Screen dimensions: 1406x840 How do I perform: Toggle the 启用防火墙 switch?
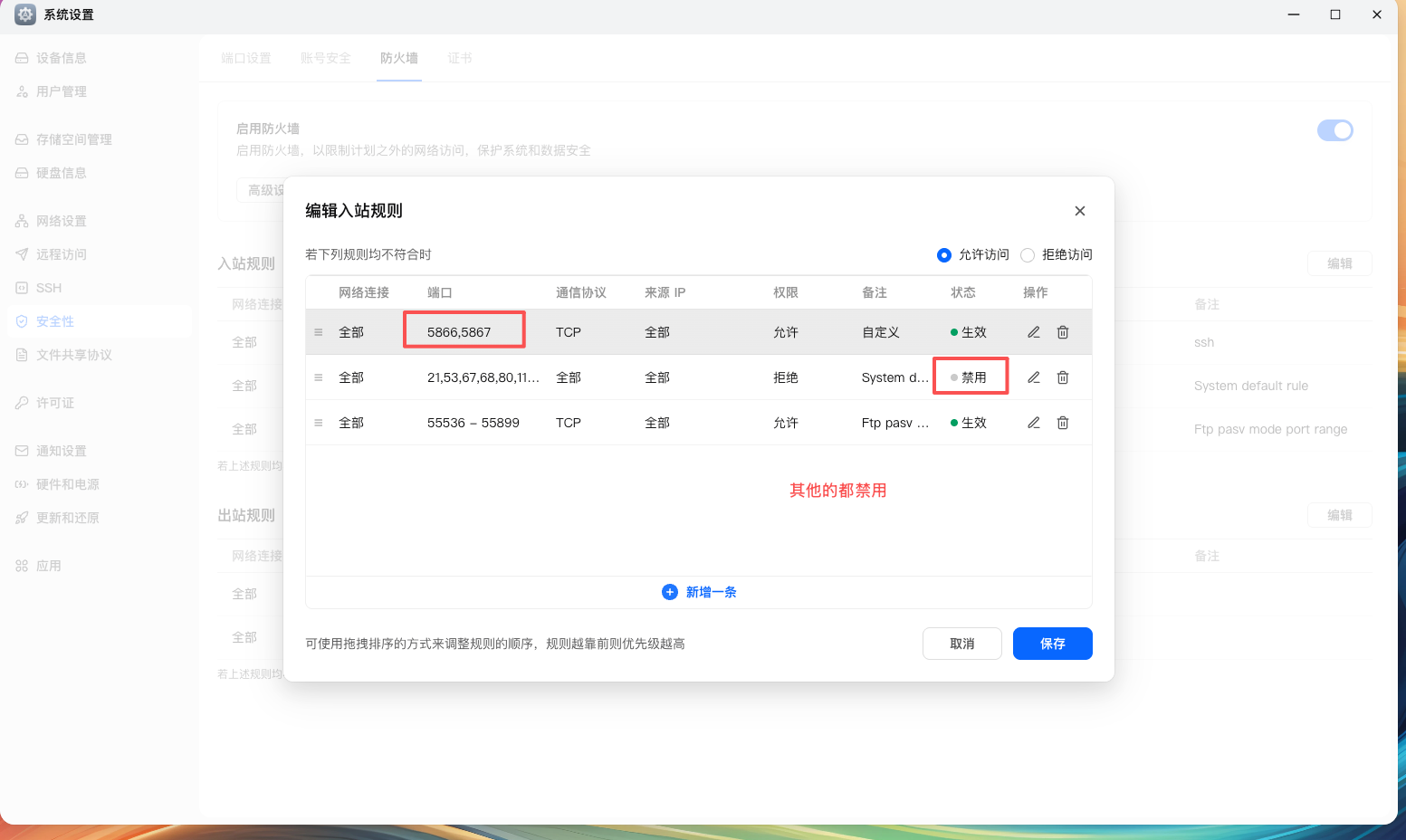1334,130
